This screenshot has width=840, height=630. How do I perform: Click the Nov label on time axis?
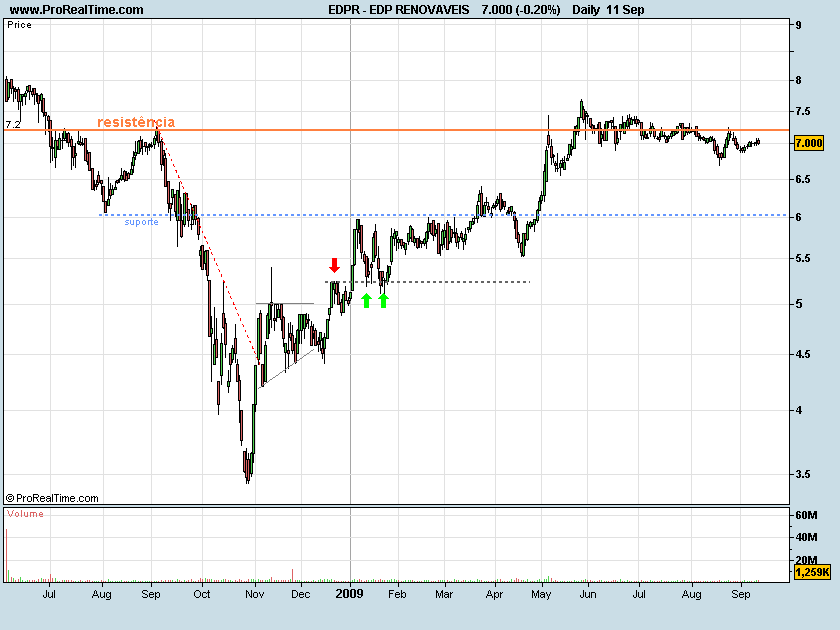tap(254, 594)
